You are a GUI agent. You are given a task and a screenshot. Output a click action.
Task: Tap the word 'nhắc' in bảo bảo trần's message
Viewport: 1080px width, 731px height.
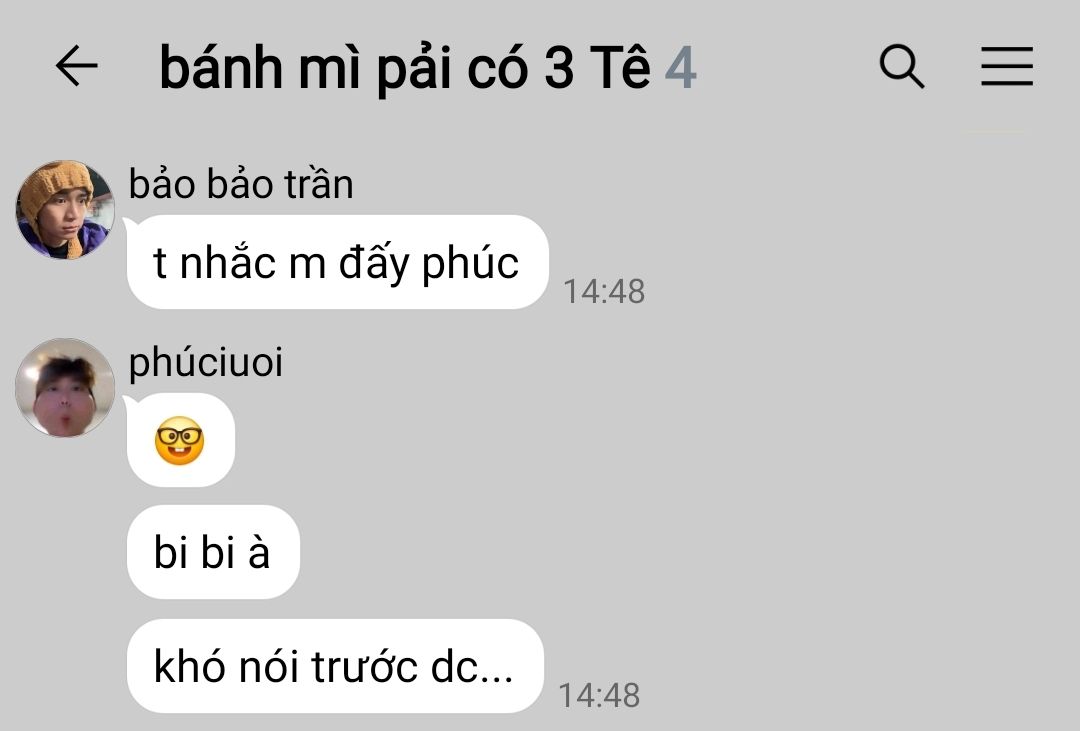(x=227, y=262)
